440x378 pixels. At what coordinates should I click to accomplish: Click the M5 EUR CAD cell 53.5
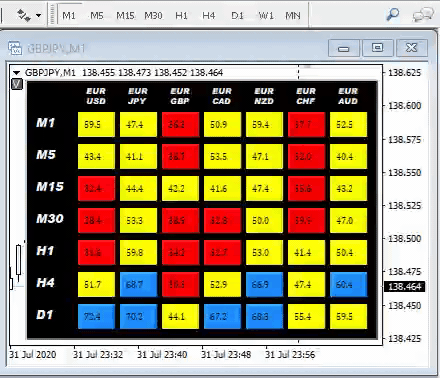222,156
